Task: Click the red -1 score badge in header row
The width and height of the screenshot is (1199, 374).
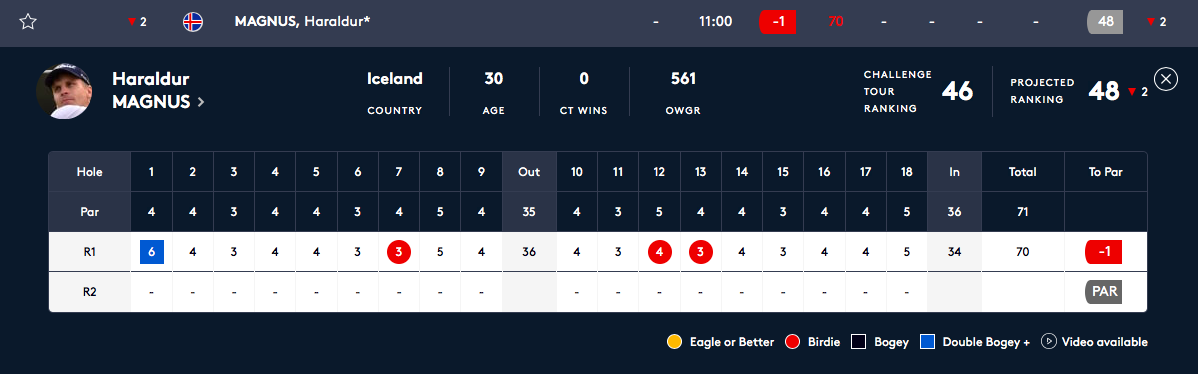Action: (x=778, y=21)
